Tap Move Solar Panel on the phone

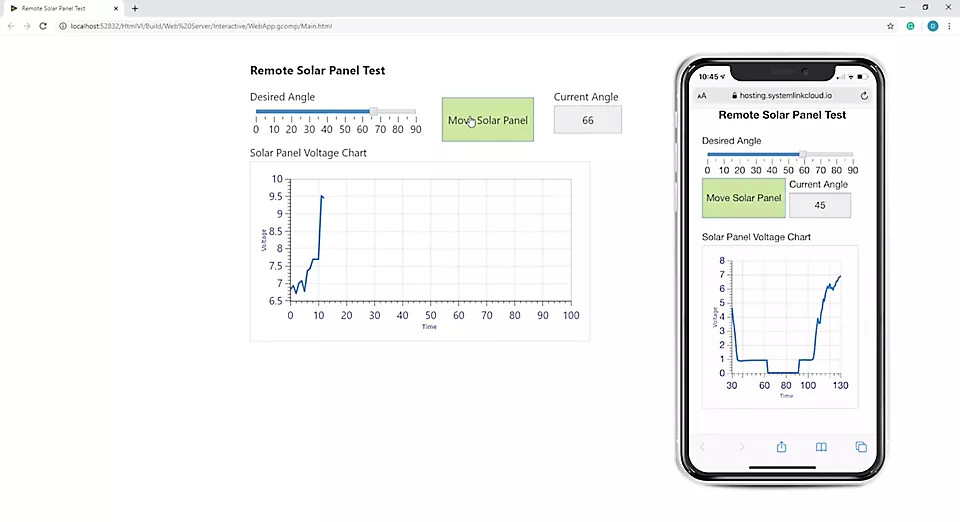[743, 198]
